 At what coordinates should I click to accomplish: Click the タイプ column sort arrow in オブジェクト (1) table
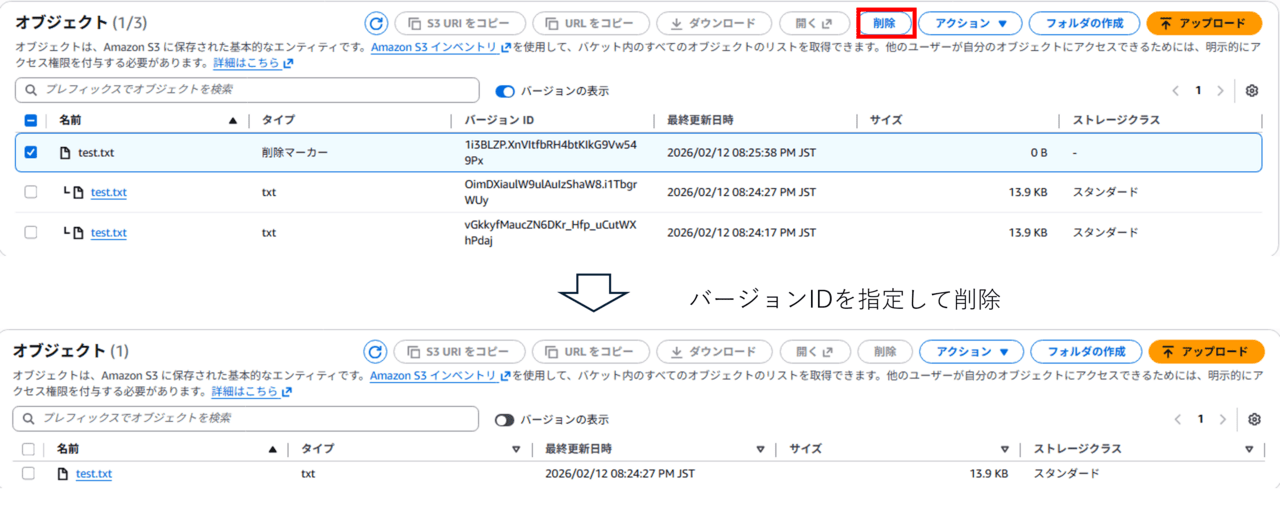(x=516, y=450)
